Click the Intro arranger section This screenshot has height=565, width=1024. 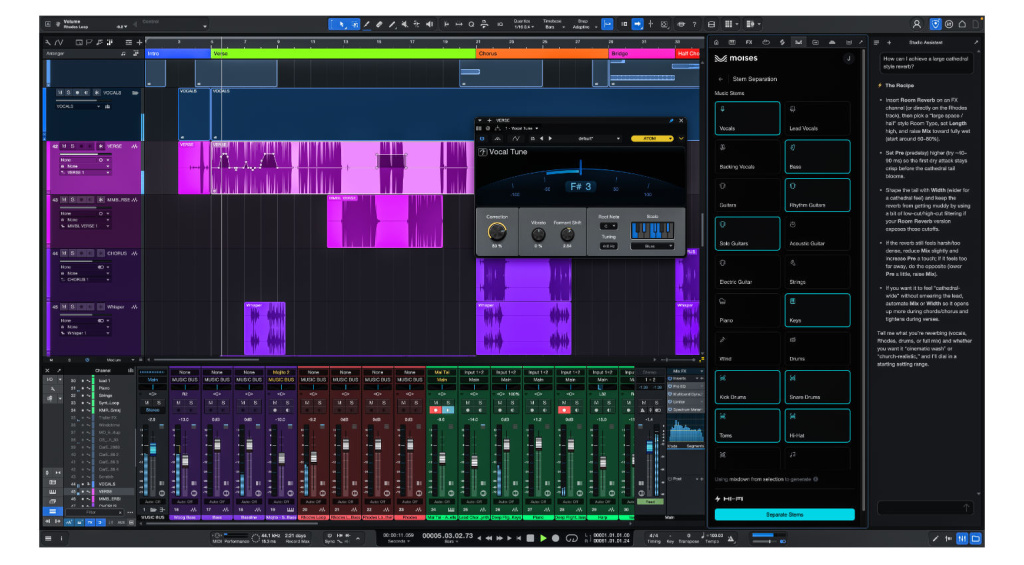click(178, 54)
